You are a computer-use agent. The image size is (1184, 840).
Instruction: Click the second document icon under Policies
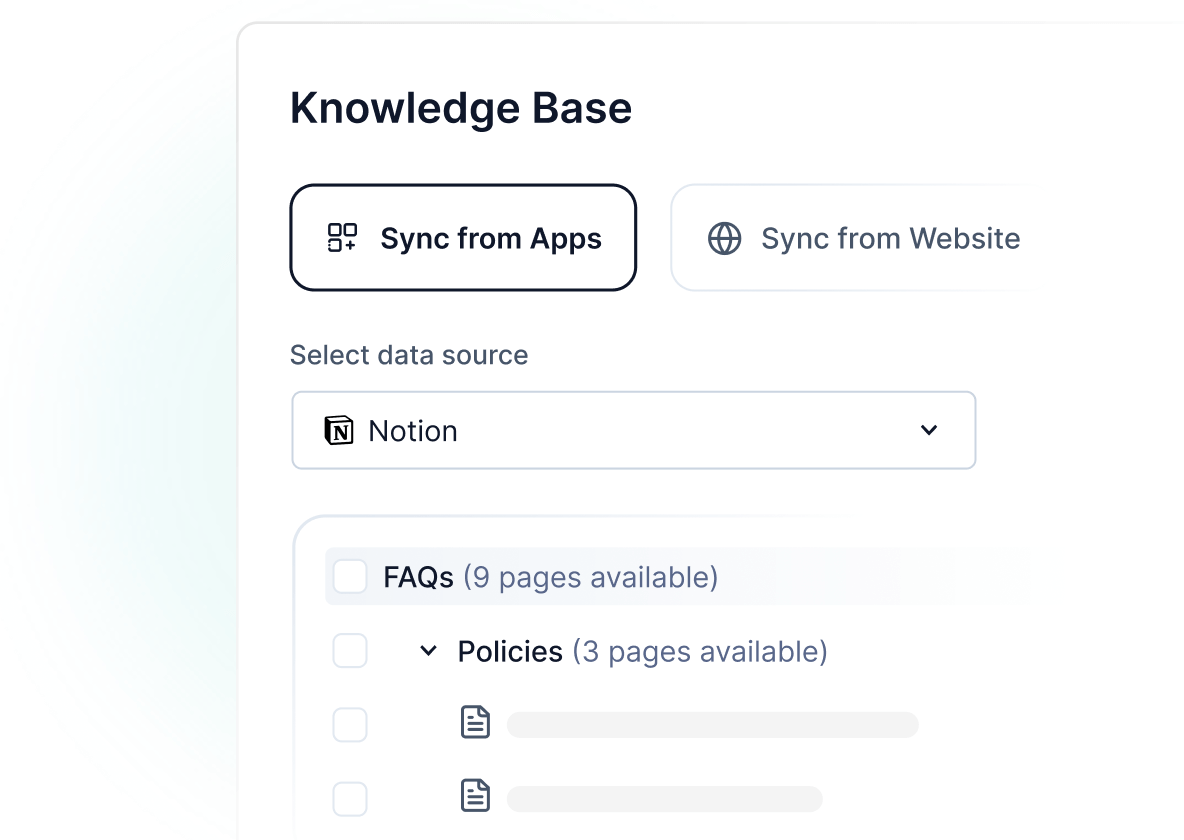[x=475, y=797]
